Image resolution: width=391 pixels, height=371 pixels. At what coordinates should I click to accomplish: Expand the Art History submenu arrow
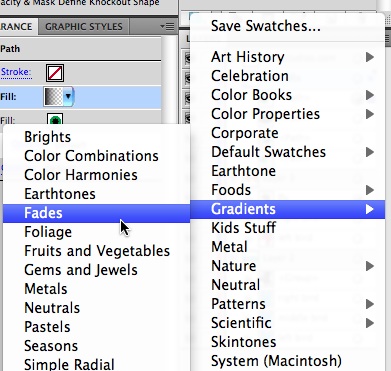369,57
